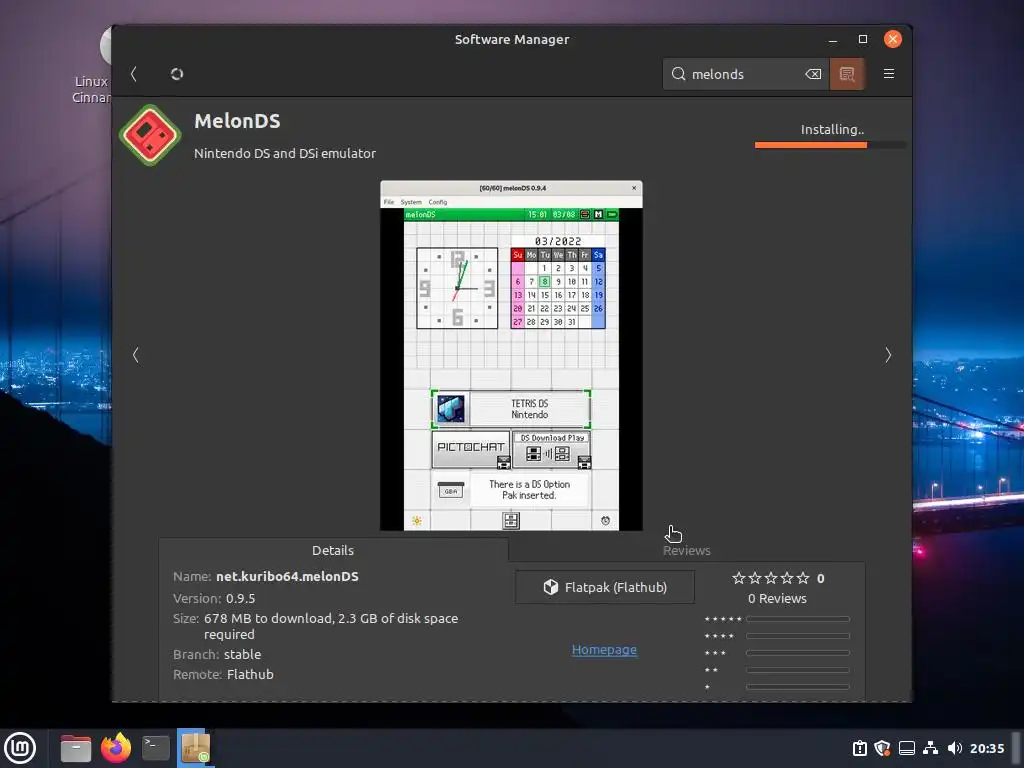The width and height of the screenshot is (1024, 768).
Task: Open the volume control tray icon
Action: pos(955,748)
